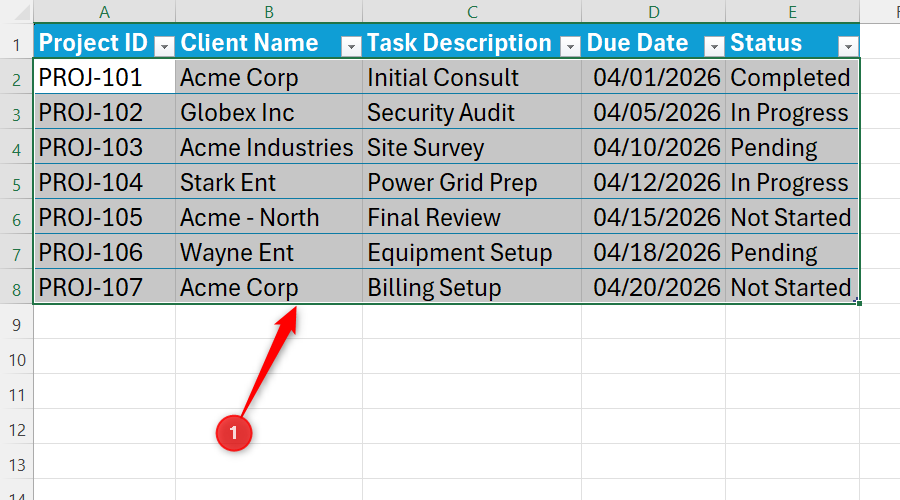Select the Acme Industries cell

tap(269, 146)
